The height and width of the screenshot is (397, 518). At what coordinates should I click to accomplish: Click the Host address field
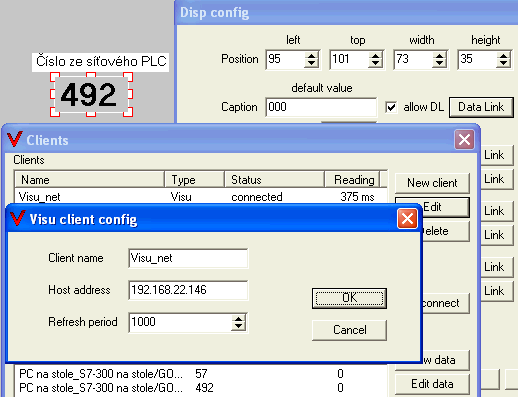tap(188, 290)
